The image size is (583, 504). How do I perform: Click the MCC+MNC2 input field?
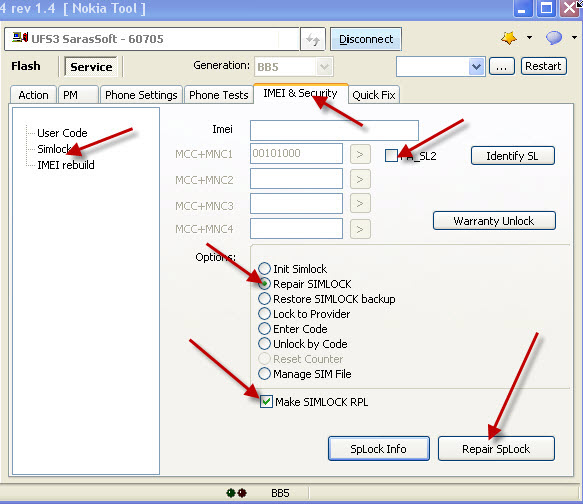pyautogui.click(x=296, y=179)
